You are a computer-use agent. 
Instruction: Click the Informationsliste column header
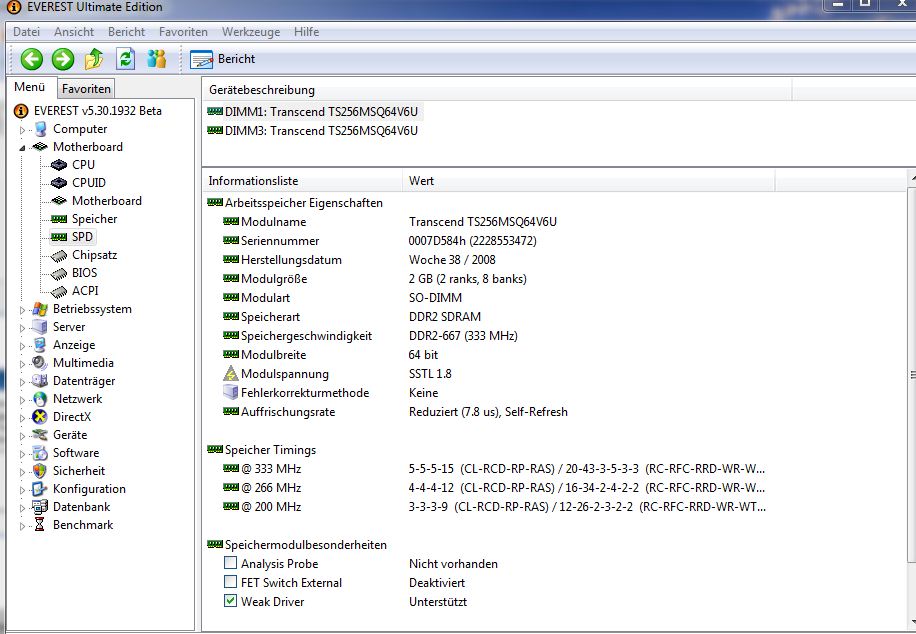[302, 181]
